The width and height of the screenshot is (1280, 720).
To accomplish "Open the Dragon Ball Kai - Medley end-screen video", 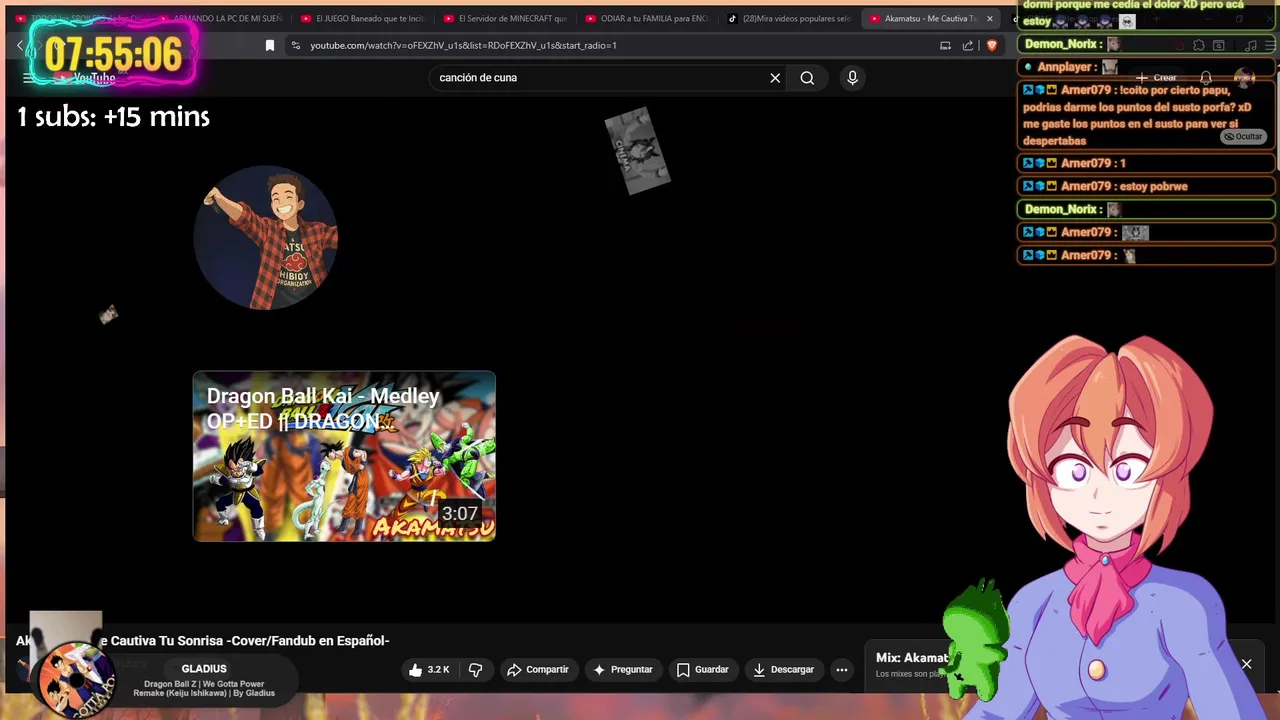I will click(x=344, y=457).
